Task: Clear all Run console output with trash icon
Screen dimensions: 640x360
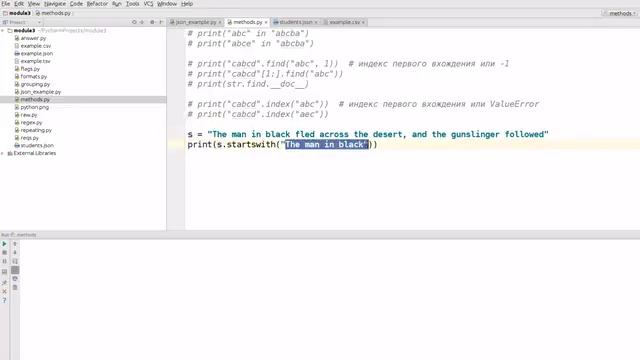Action: (15, 288)
